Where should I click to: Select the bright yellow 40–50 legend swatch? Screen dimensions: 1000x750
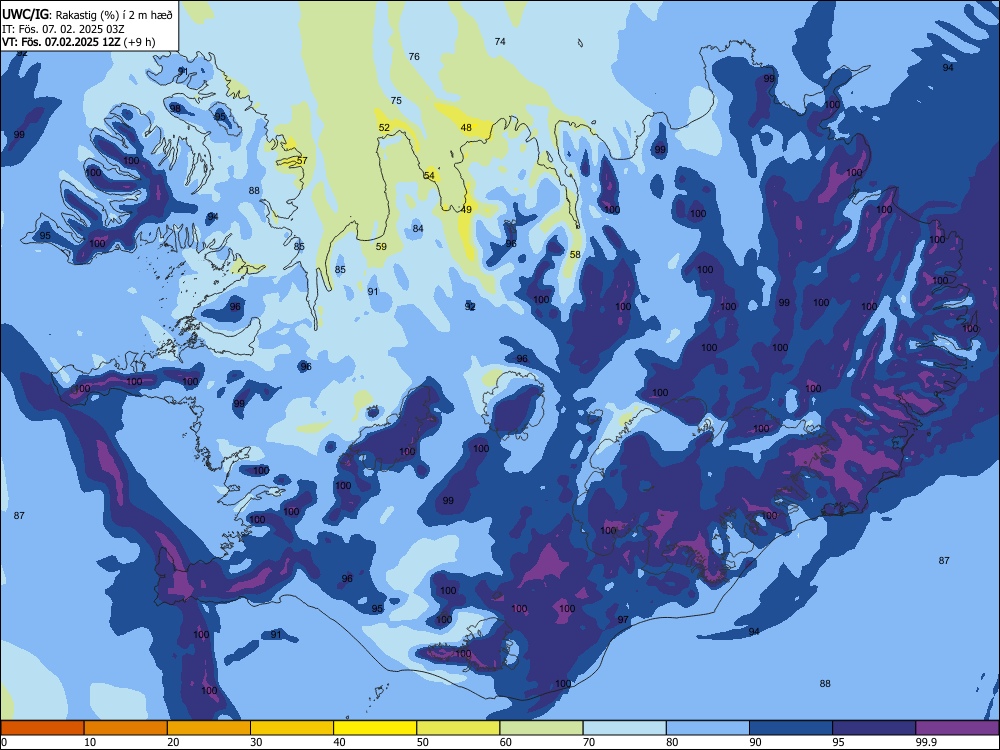375,728
